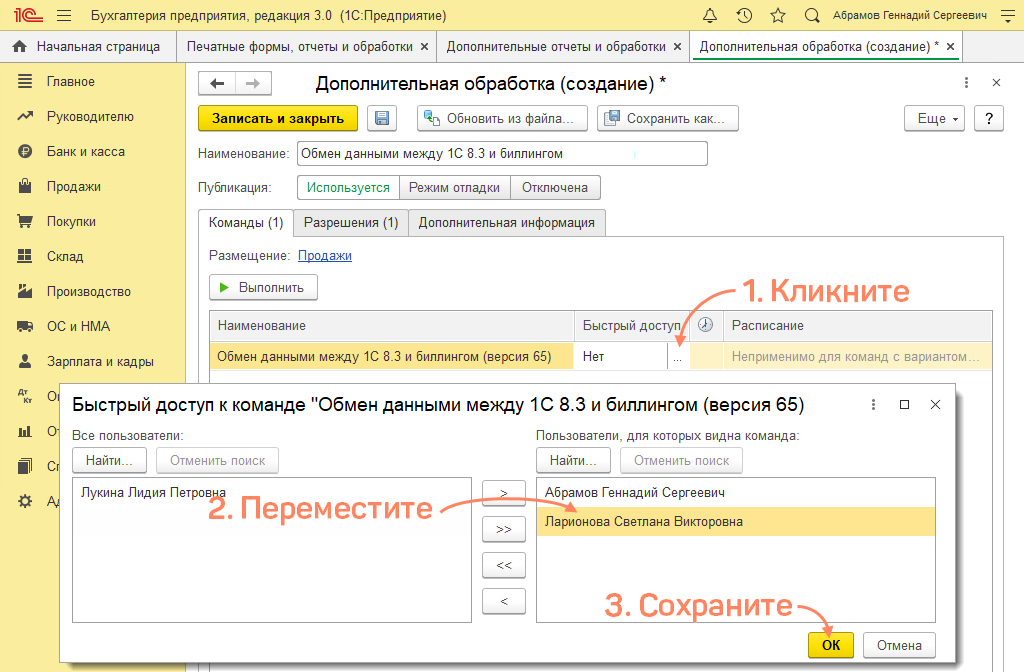Save using the floppy disk icon
1024x672 pixels.
click(x=382, y=118)
